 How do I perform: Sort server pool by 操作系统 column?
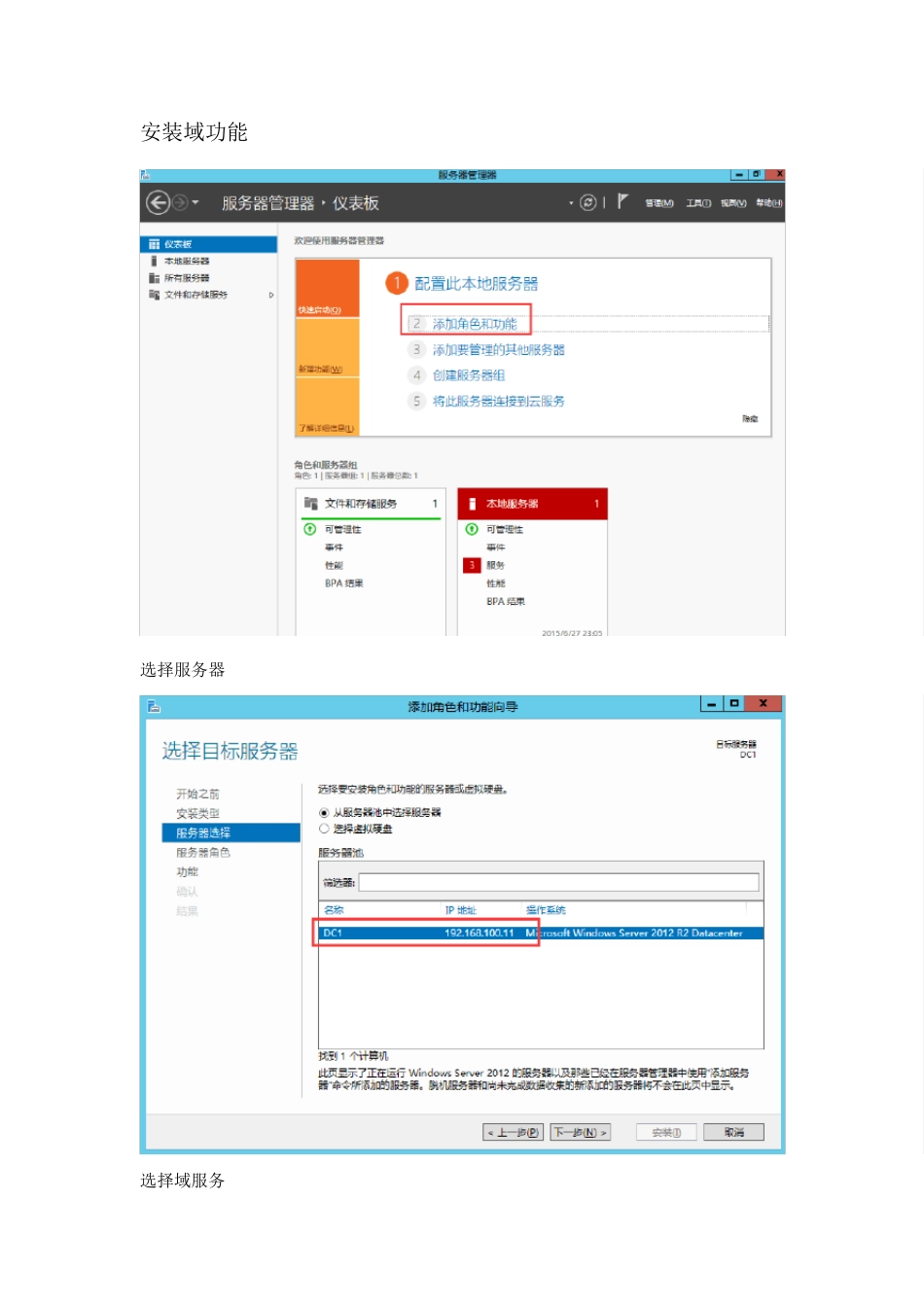(x=546, y=910)
